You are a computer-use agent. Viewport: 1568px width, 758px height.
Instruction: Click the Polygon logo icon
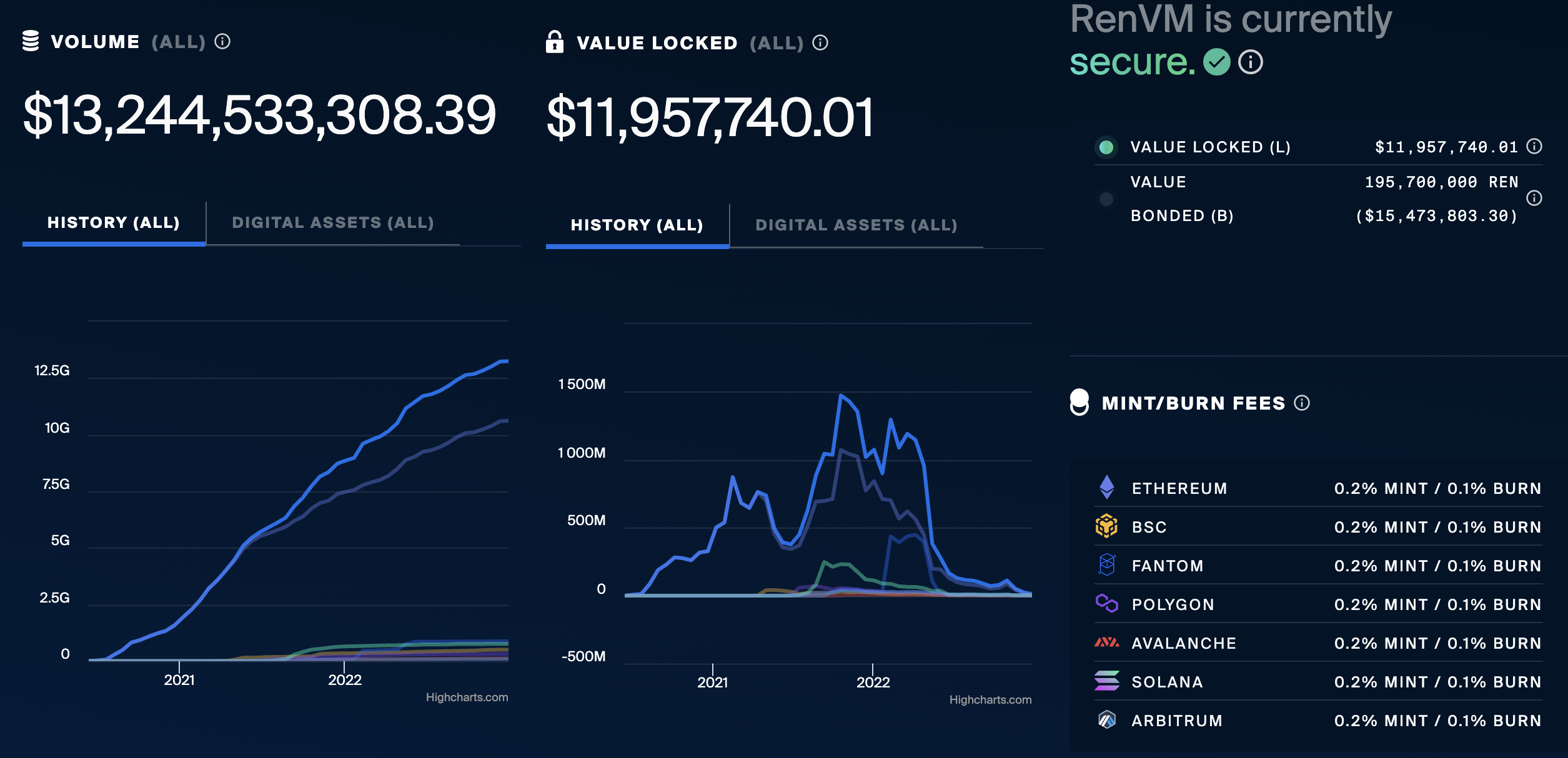pos(1107,603)
